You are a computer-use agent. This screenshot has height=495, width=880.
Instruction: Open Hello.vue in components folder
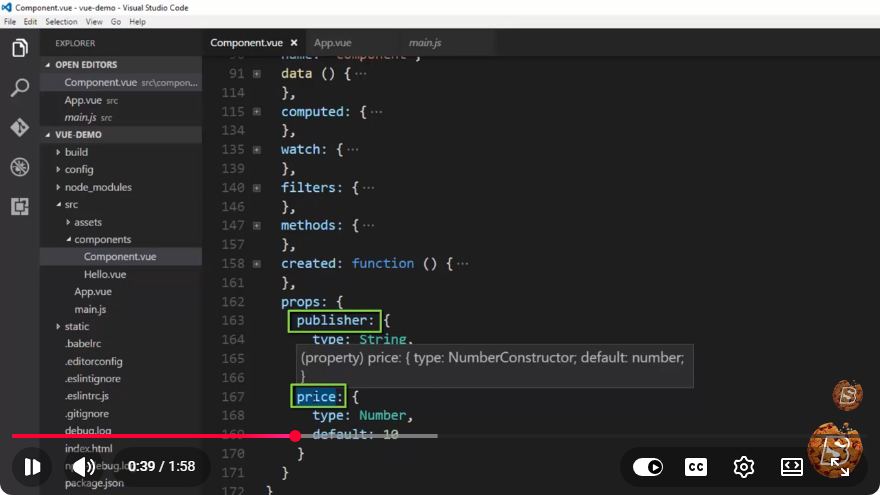point(121,274)
